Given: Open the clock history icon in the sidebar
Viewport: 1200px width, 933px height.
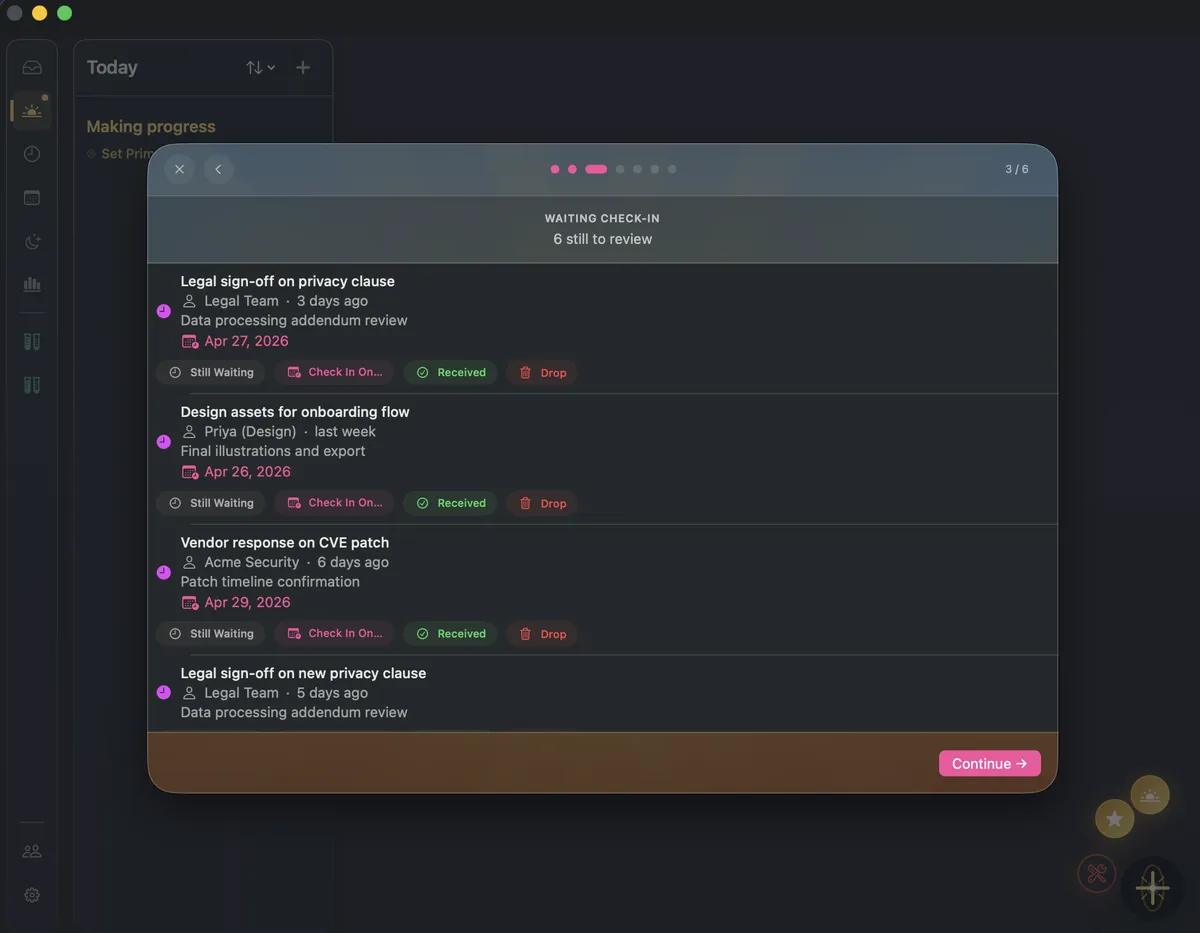Looking at the screenshot, I should (31, 154).
